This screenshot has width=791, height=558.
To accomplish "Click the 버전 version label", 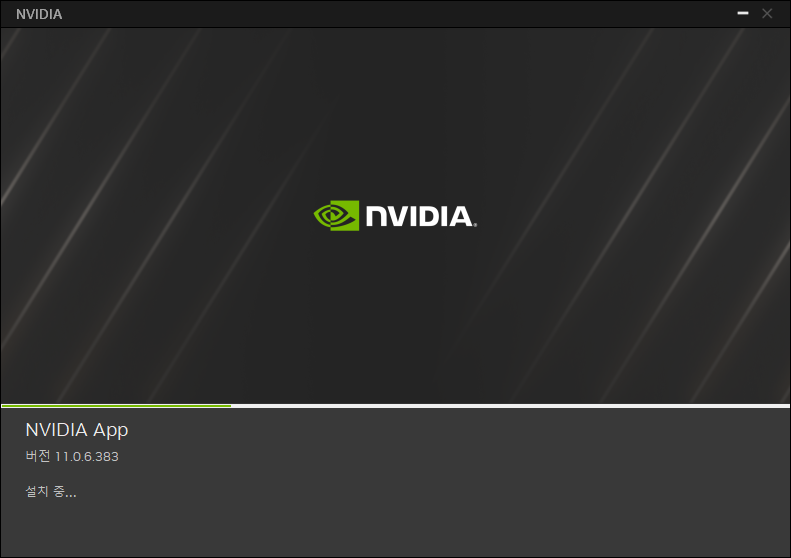I will [38, 456].
